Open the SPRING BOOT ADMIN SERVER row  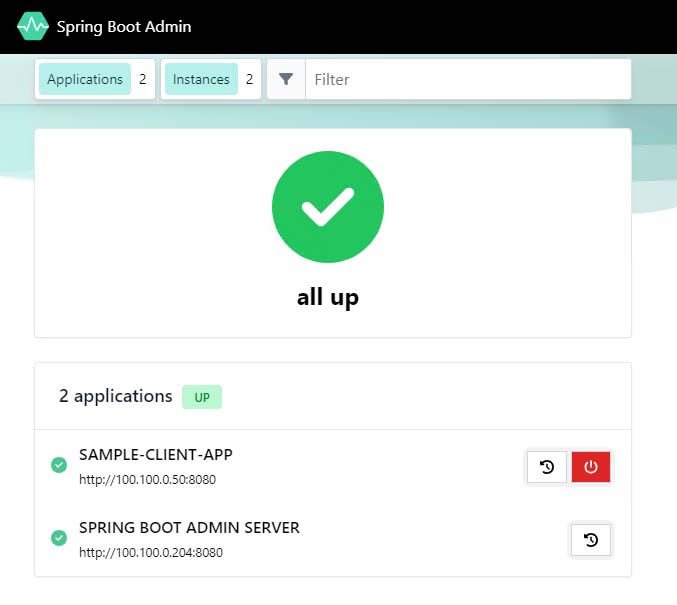click(x=333, y=539)
